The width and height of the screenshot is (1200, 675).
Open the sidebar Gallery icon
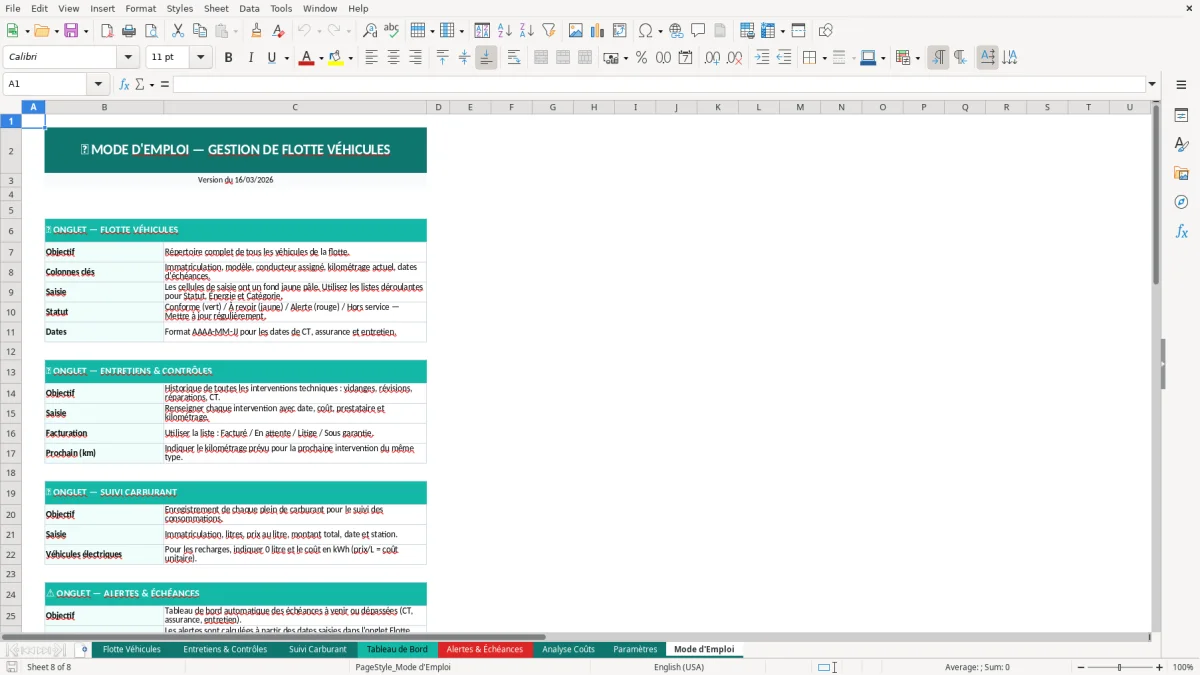point(1181,173)
